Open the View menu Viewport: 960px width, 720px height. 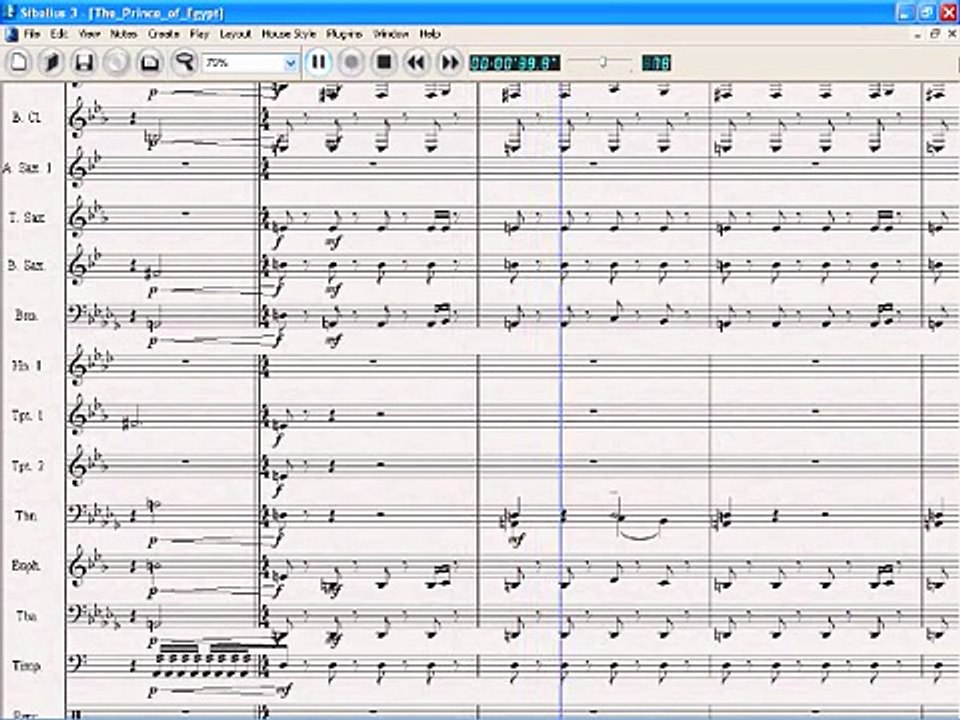89,34
